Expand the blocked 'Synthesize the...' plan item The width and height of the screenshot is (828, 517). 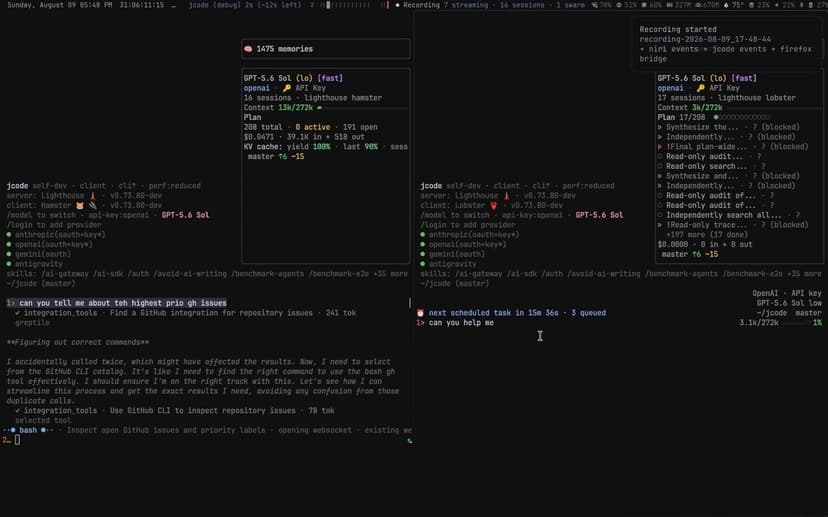[x=660, y=127]
